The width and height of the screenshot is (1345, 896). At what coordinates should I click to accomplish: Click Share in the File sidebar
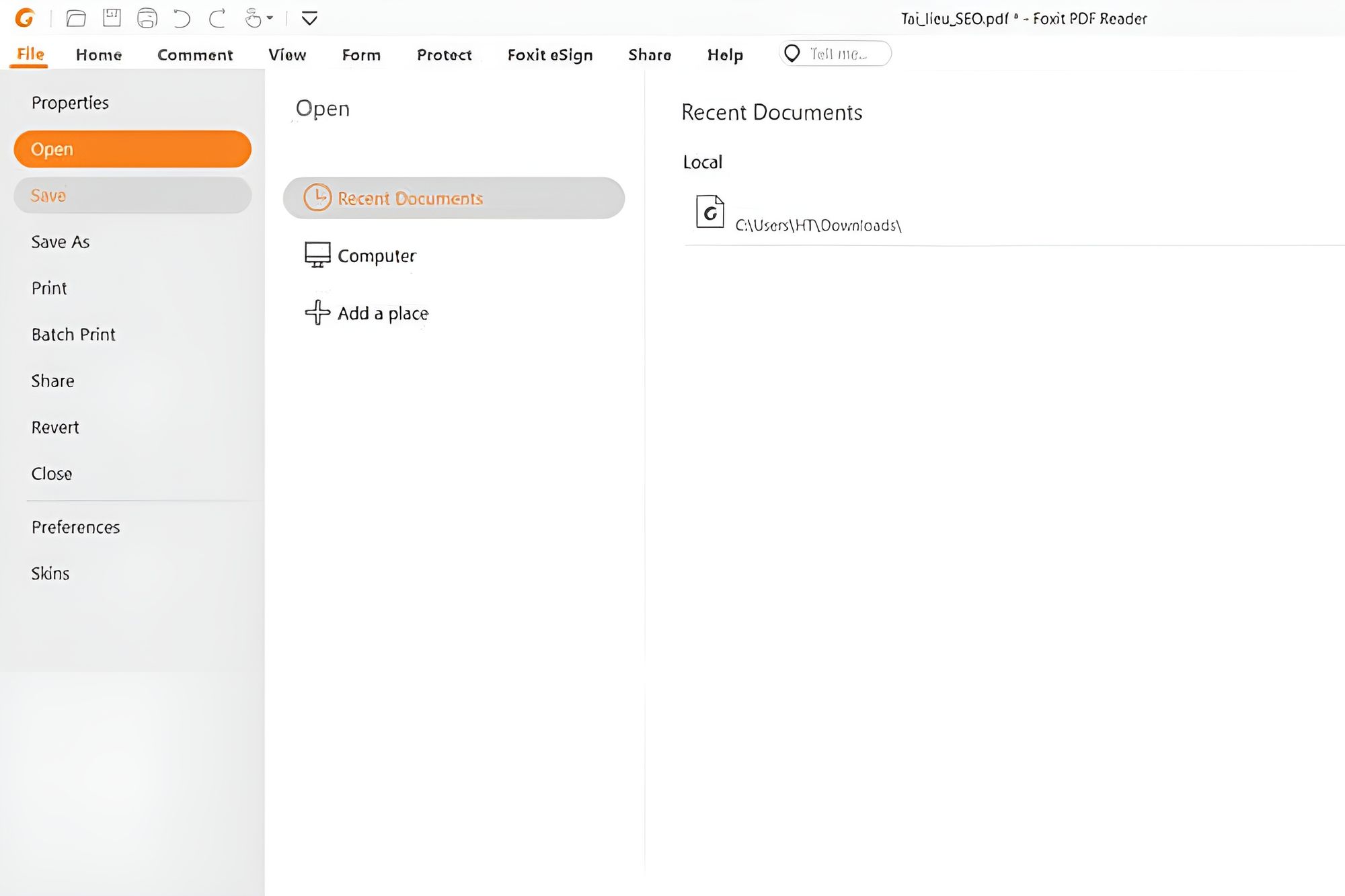tap(52, 380)
